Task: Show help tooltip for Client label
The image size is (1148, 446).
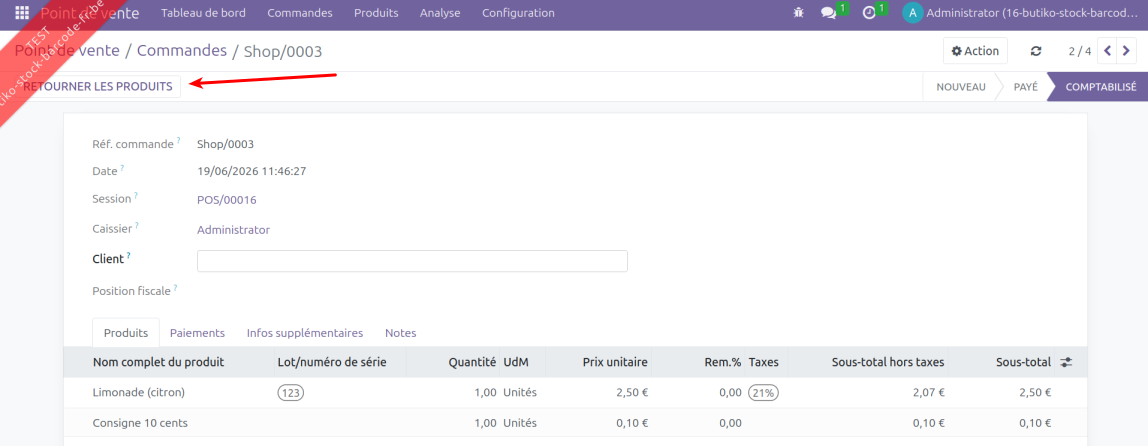Action: (x=129, y=255)
